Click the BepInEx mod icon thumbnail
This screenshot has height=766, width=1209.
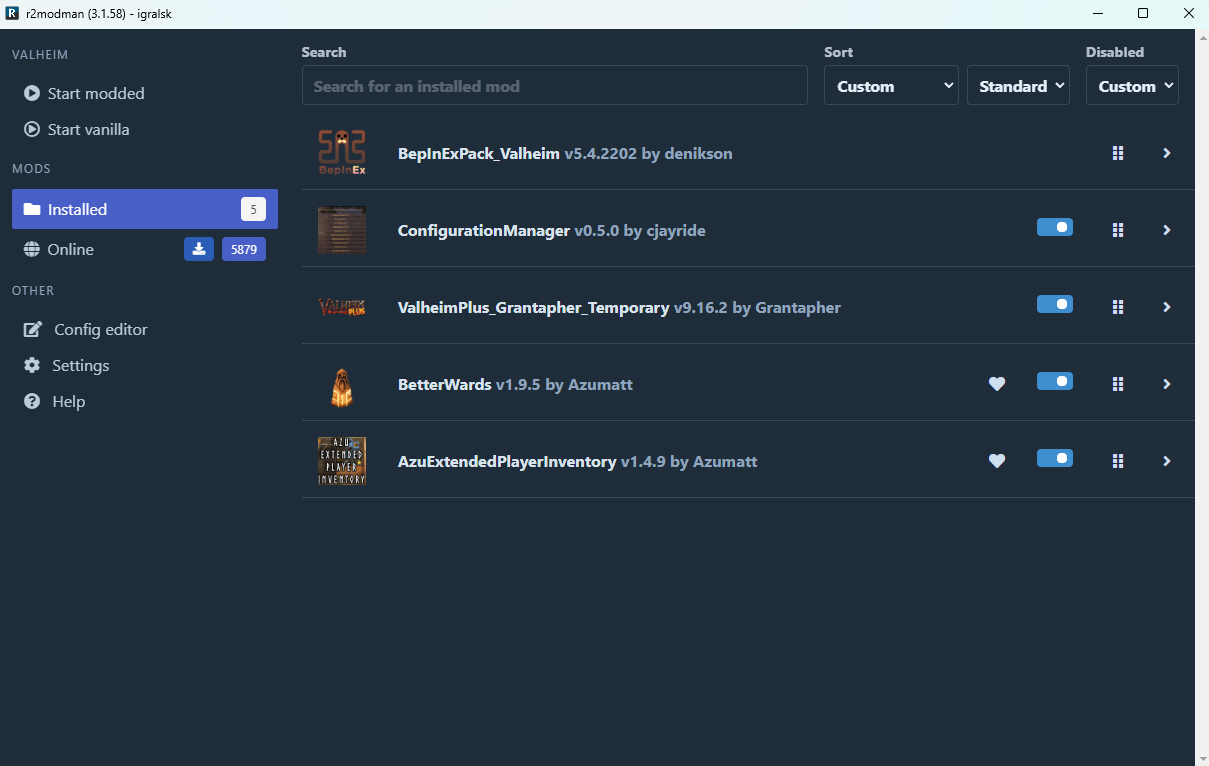(342, 153)
